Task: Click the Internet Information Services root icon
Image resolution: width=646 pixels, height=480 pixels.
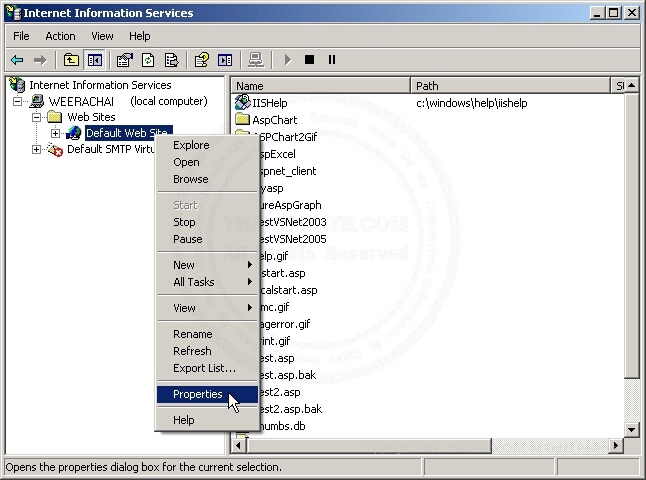Action: coord(17,84)
